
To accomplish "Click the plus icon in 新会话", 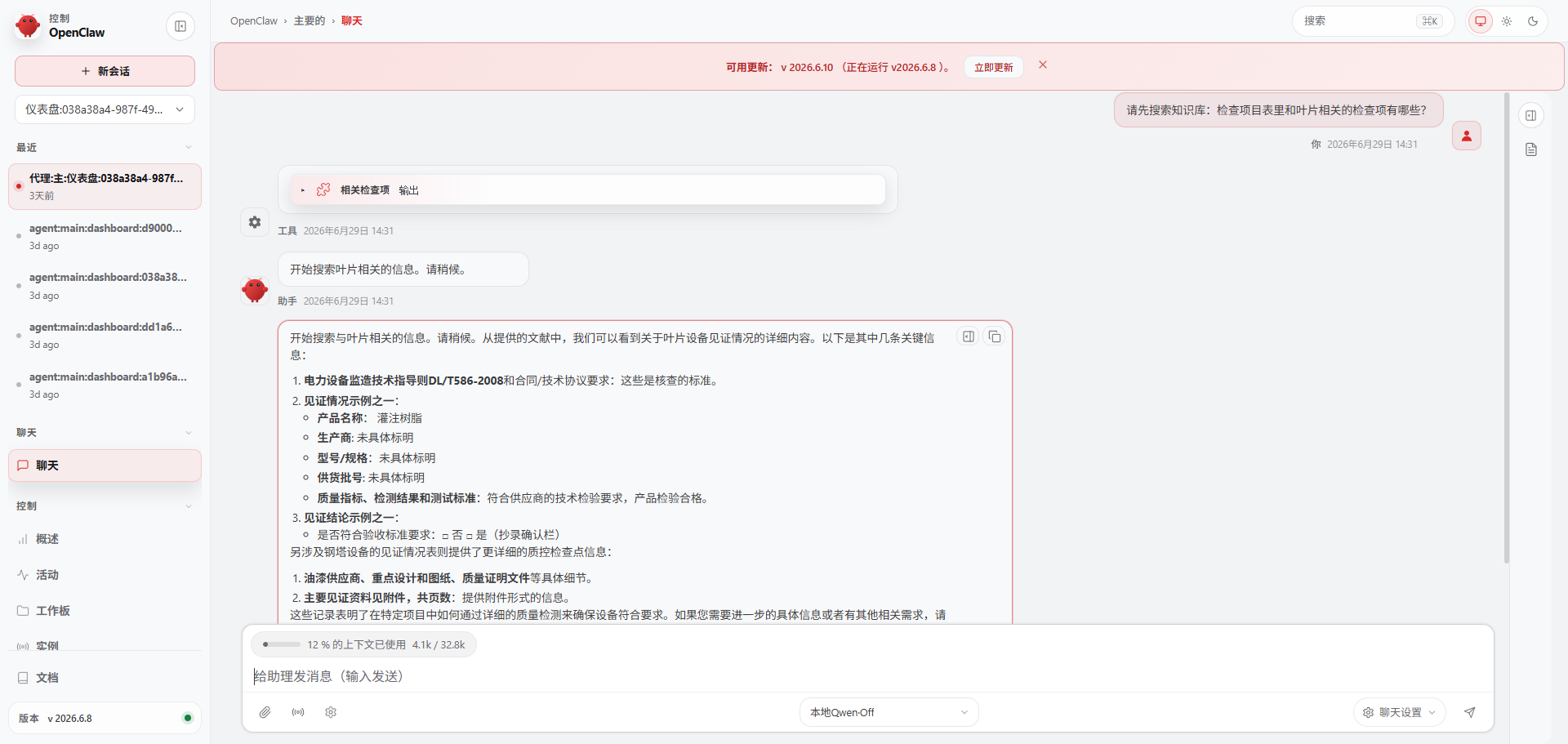I will coord(86,71).
